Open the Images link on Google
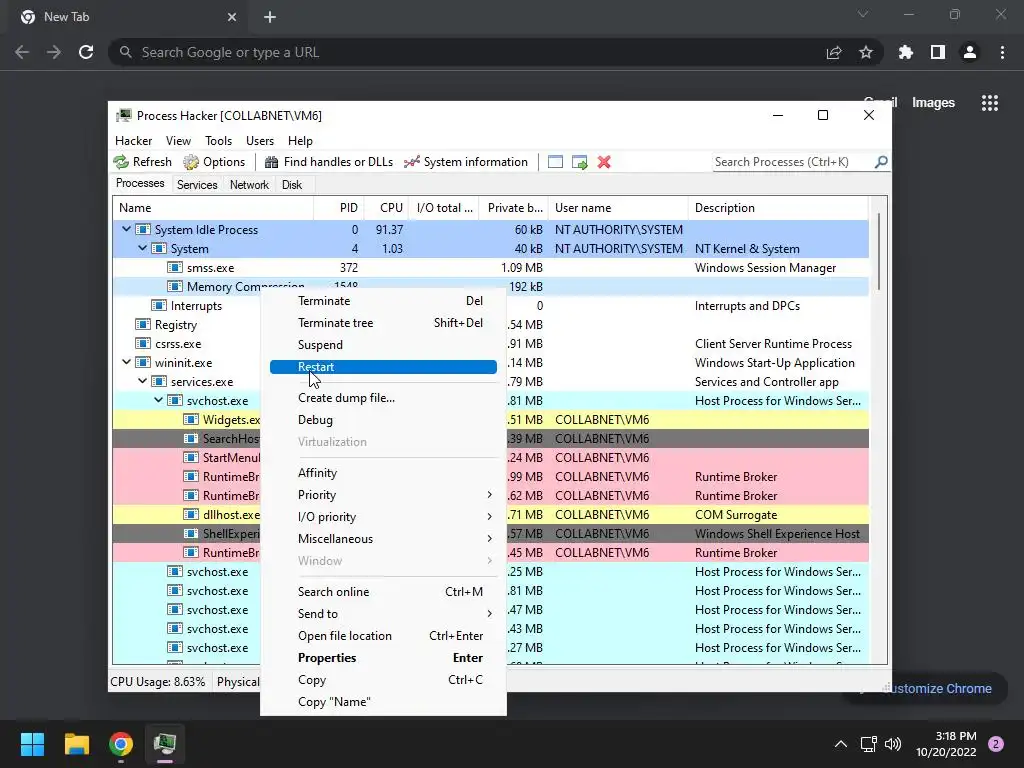This screenshot has width=1024, height=768. (933, 103)
